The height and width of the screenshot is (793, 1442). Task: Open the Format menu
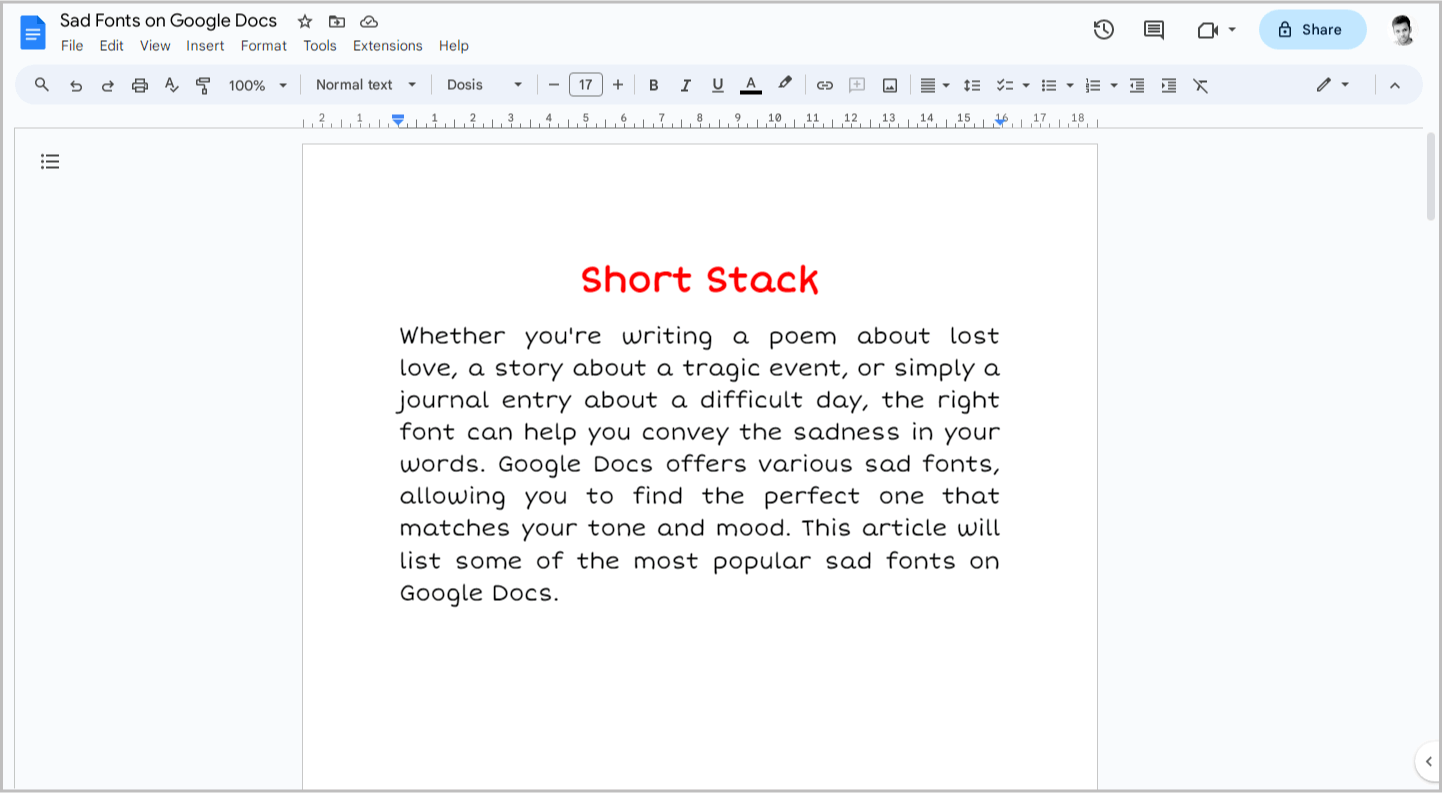pyautogui.click(x=264, y=46)
